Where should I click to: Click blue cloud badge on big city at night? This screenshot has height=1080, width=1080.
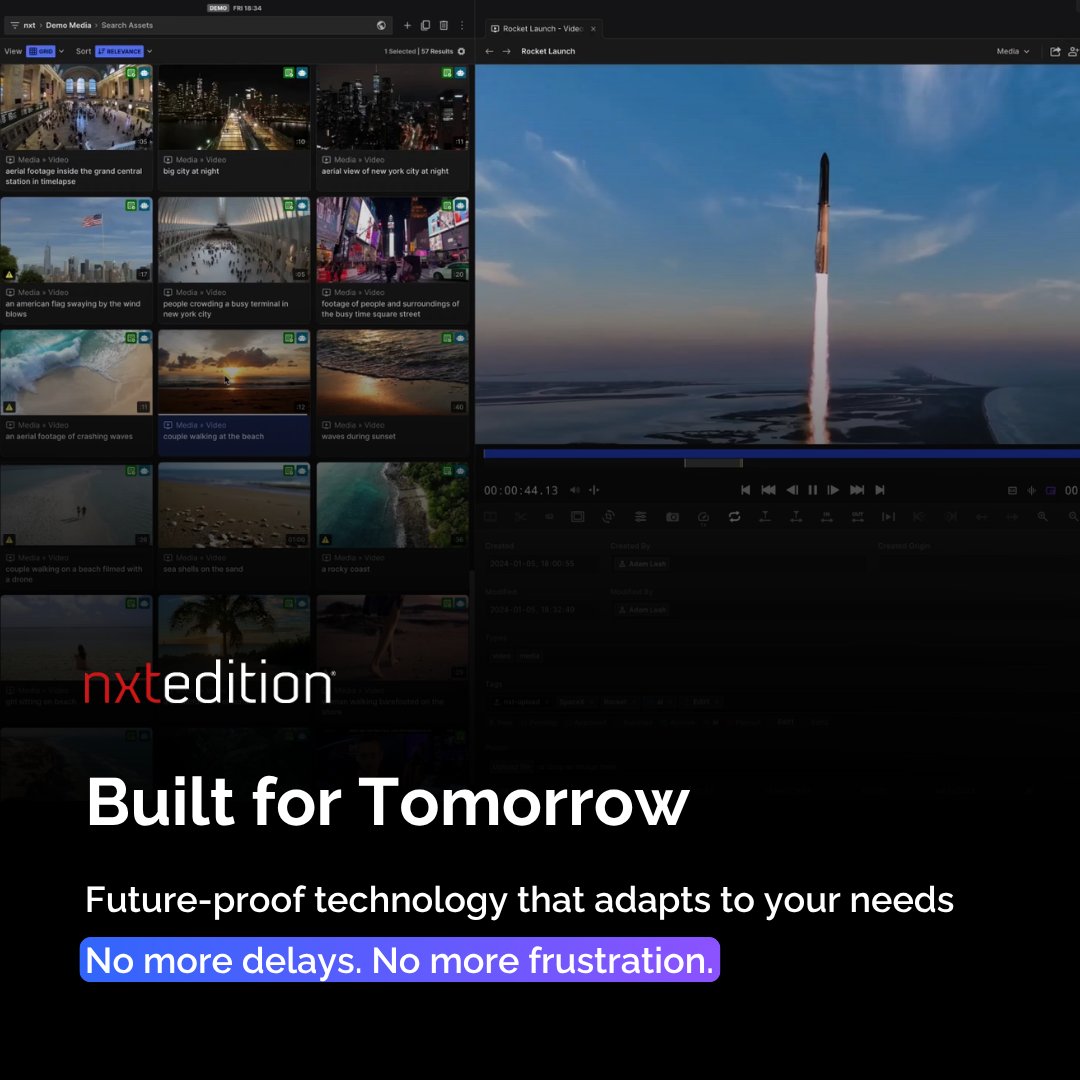click(302, 72)
